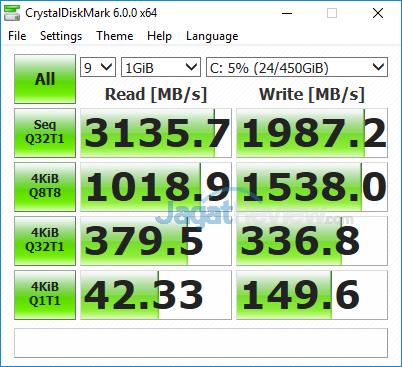Expand the 1GiB test size dropdown
This screenshot has height=367, width=402.
[x=161, y=67]
